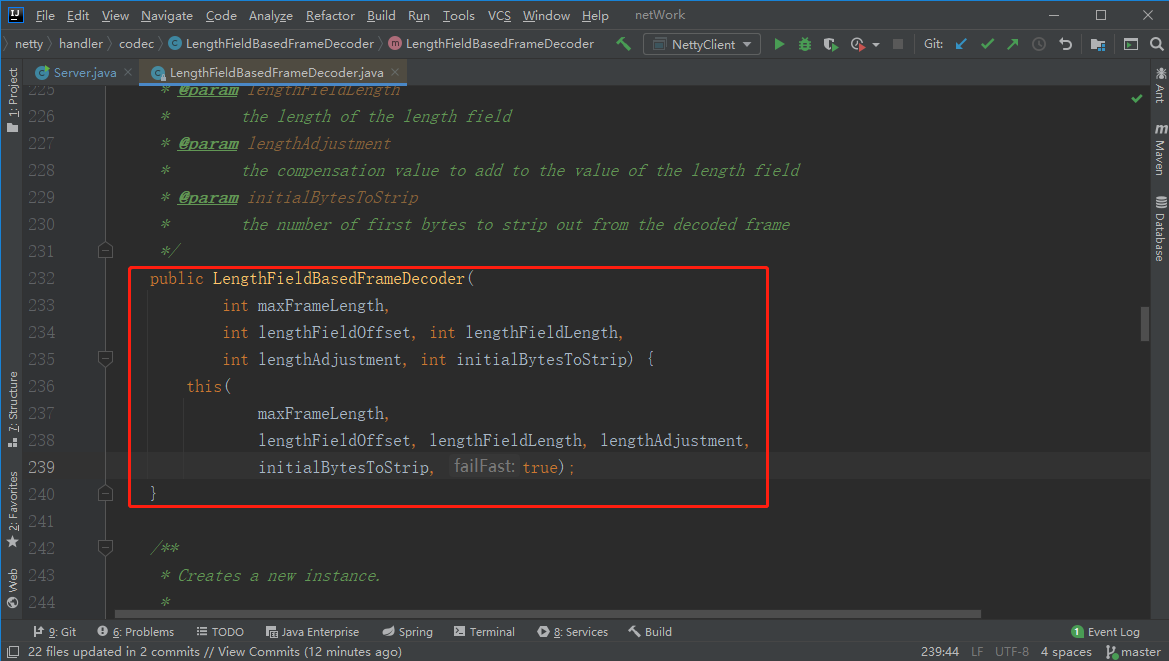Update project with Git blue arrow
Screen dimensions: 1169x661
(961, 44)
